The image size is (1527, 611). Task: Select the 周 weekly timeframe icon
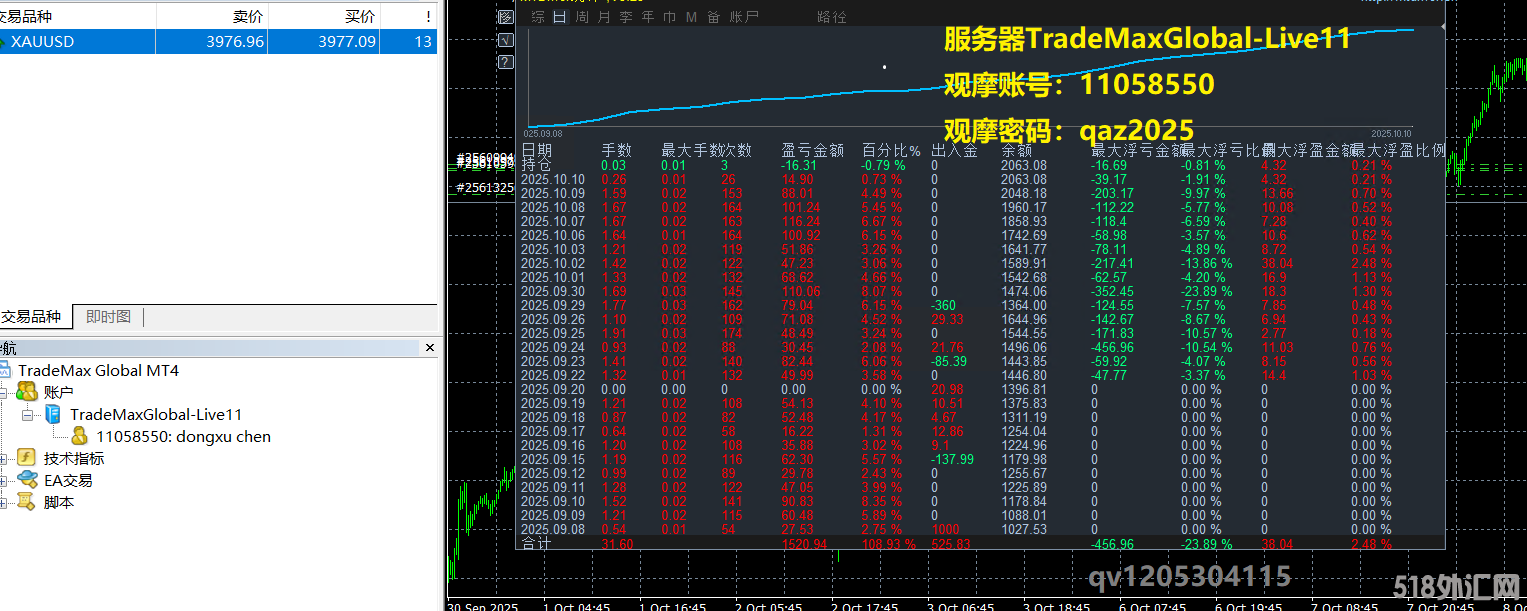[583, 16]
